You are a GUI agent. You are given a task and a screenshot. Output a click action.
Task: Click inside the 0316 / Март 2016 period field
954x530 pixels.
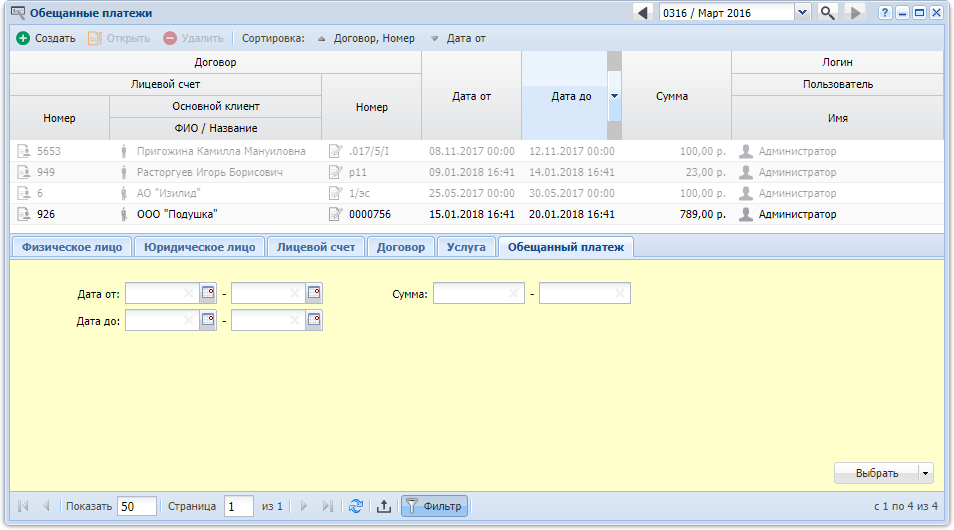point(726,13)
